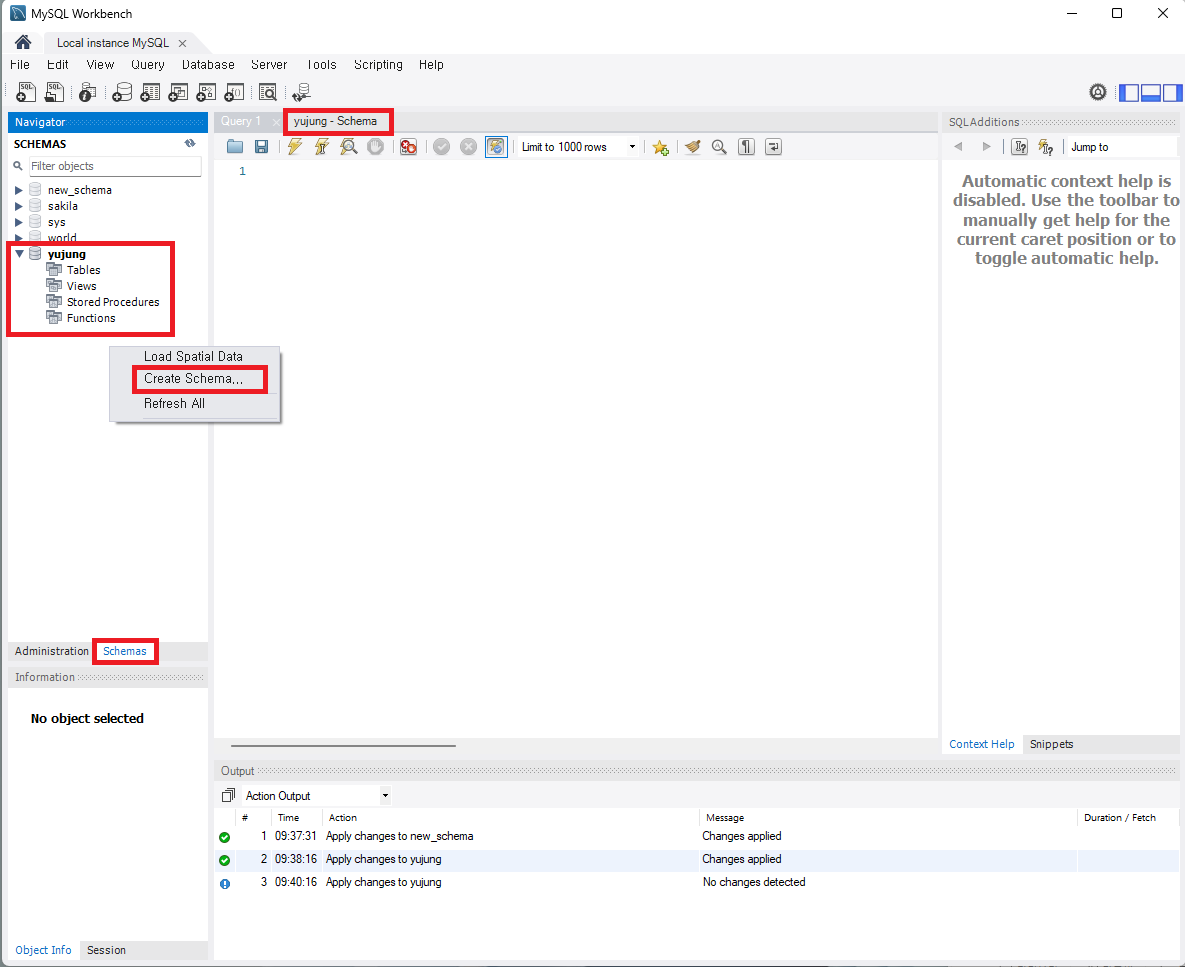Reconnect to the DBMS server
Viewport: 1185px width, 967px height.
[302, 92]
